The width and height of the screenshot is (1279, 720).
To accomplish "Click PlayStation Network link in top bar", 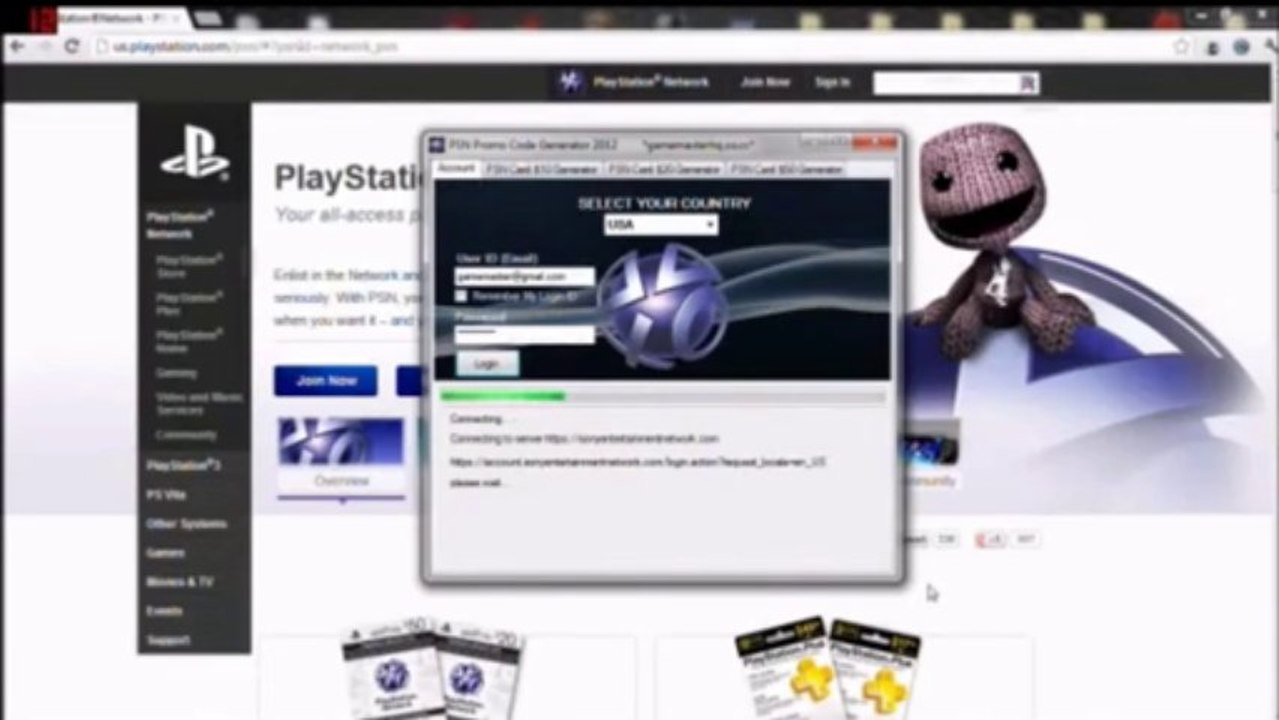I will pyautogui.click(x=651, y=82).
